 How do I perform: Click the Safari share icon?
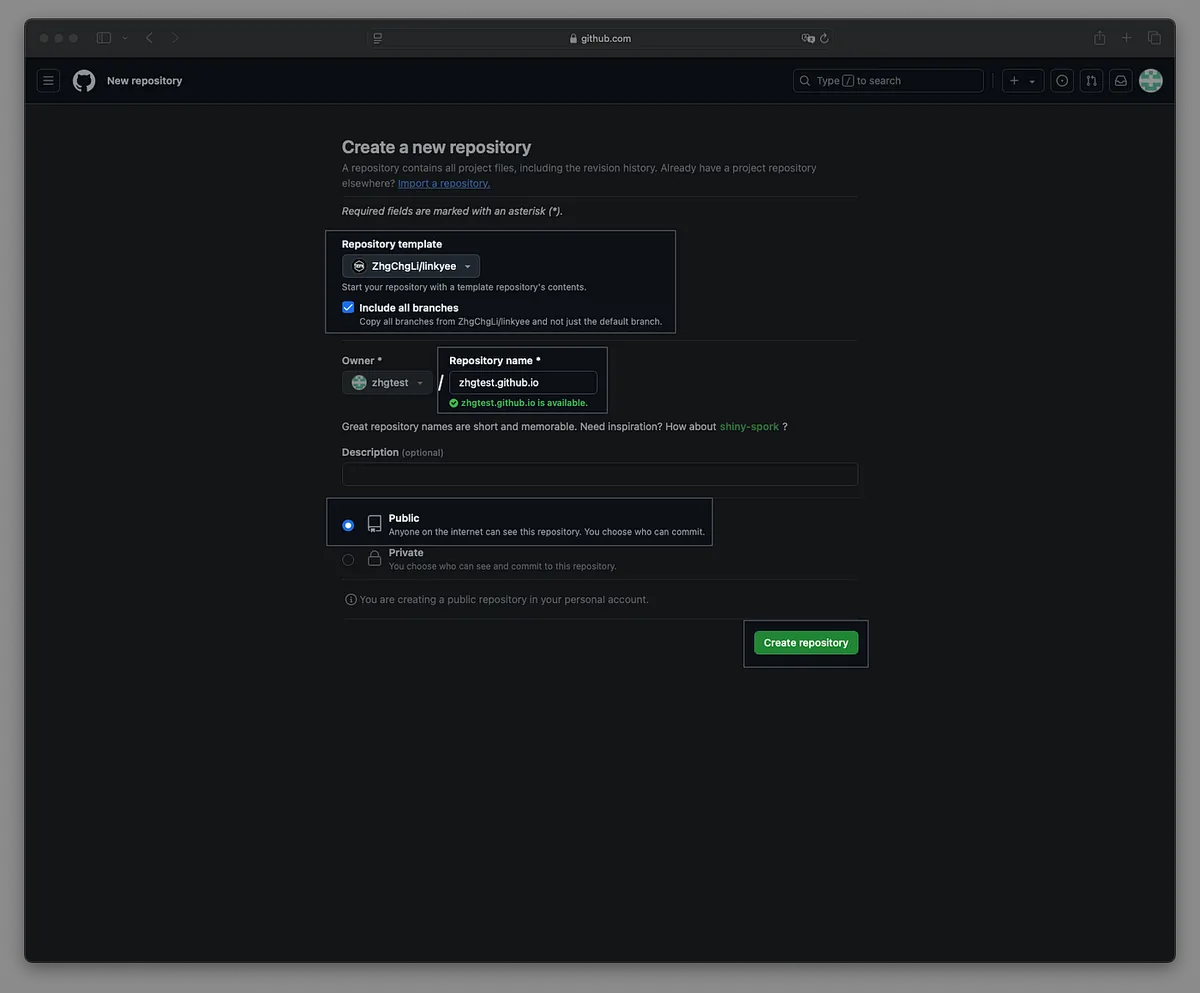[1100, 38]
